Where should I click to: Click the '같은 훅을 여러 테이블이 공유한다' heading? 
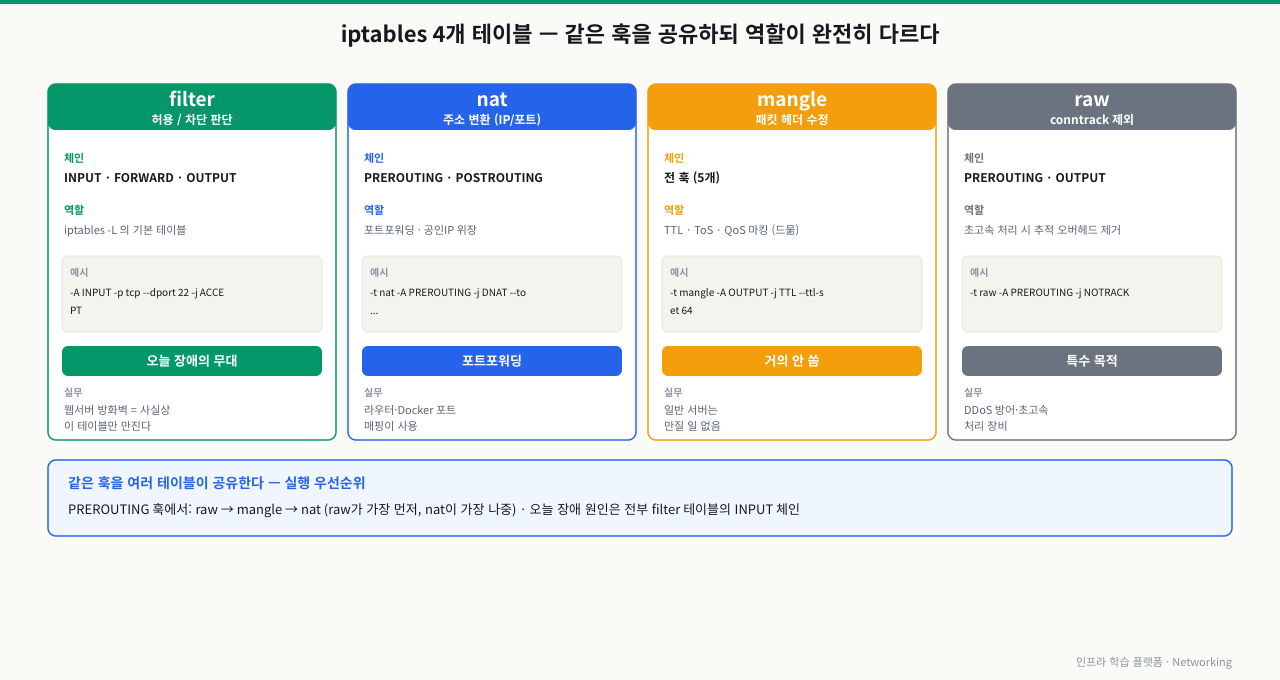pos(216,483)
